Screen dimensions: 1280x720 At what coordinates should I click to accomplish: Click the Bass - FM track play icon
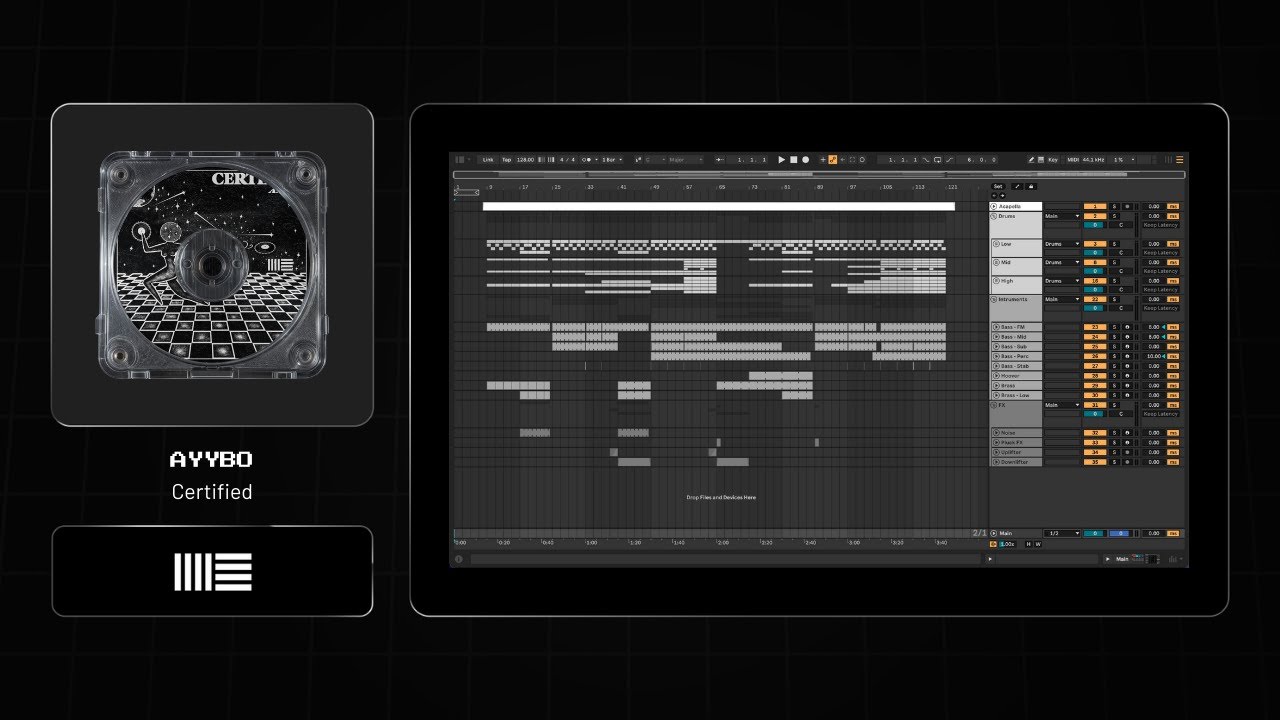(996, 327)
